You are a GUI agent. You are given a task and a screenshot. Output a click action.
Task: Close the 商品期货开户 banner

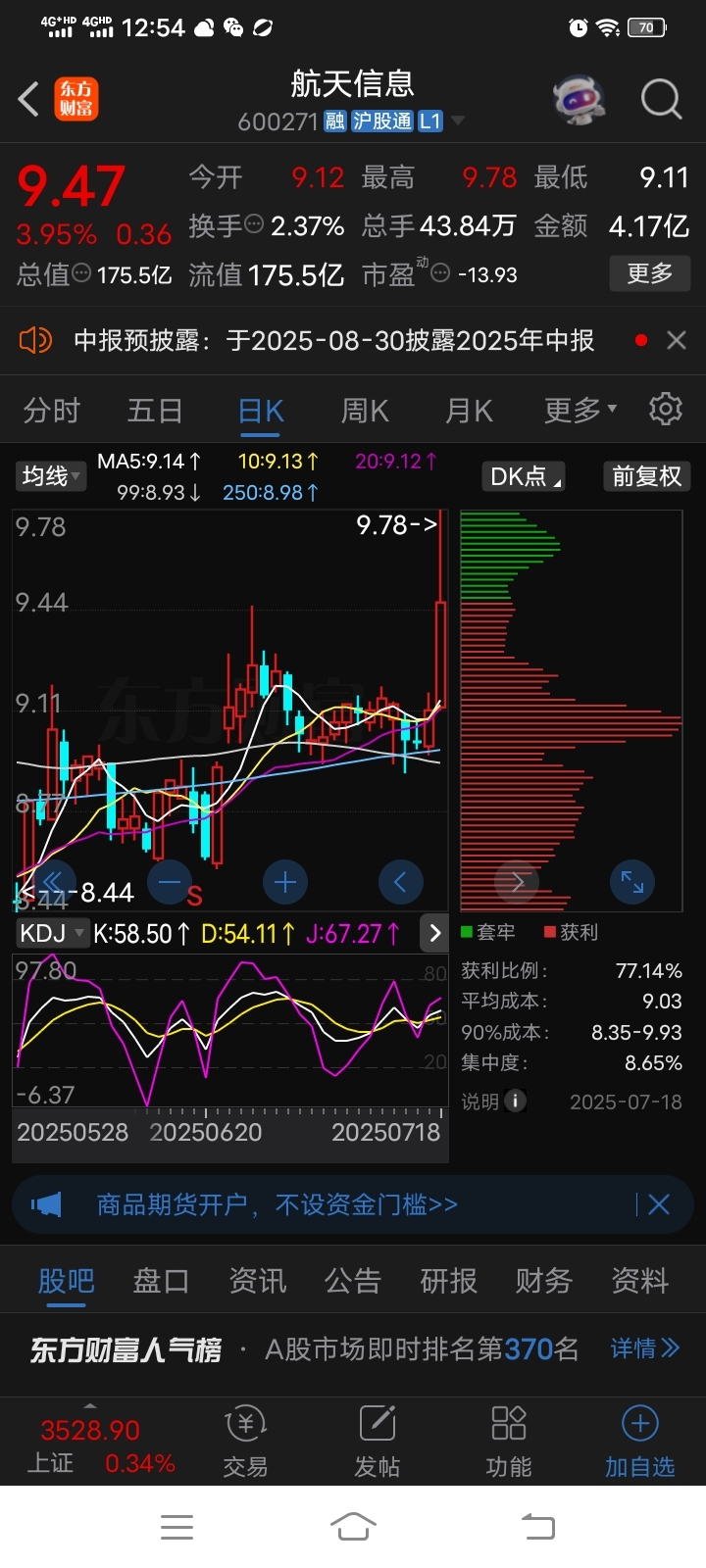pyautogui.click(x=658, y=1204)
